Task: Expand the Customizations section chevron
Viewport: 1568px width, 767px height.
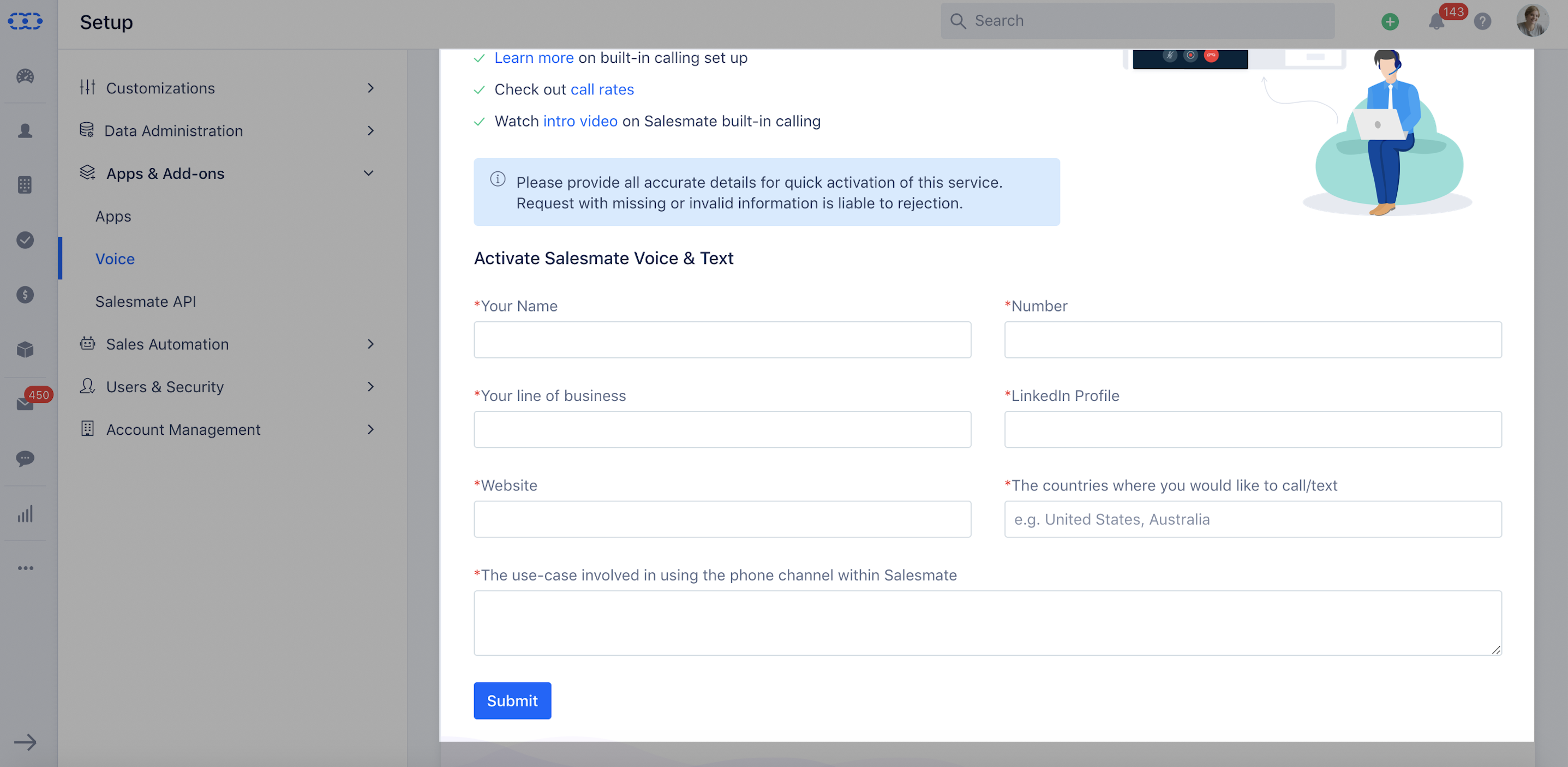Action: tap(370, 88)
